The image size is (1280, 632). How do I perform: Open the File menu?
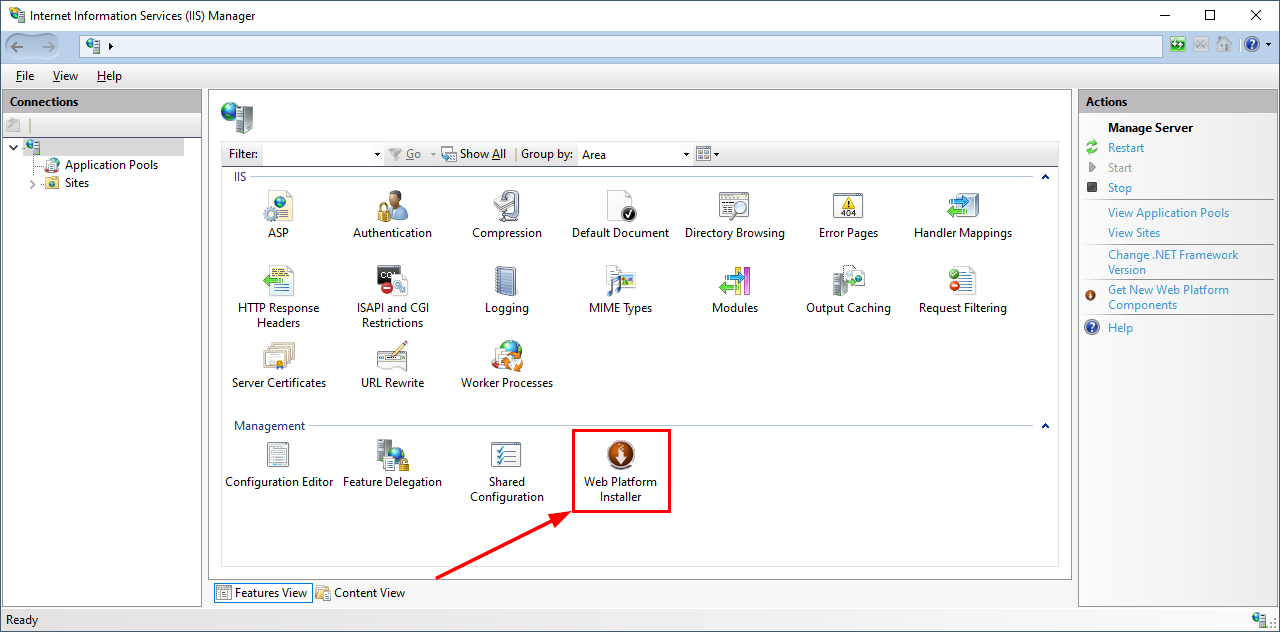coord(25,76)
